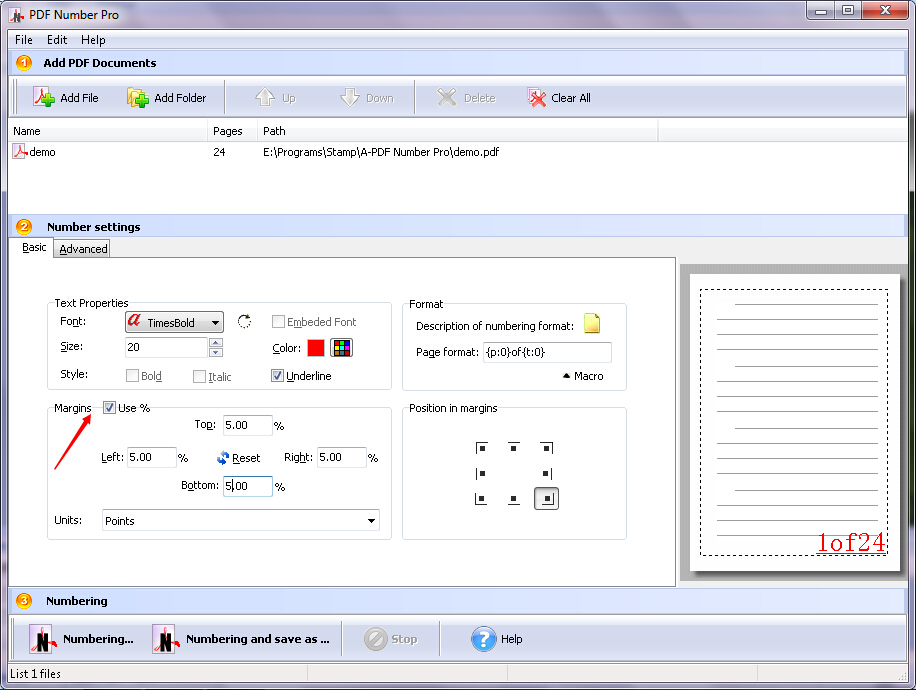Click the refresh font list icon
The image size is (916, 690).
[x=244, y=321]
